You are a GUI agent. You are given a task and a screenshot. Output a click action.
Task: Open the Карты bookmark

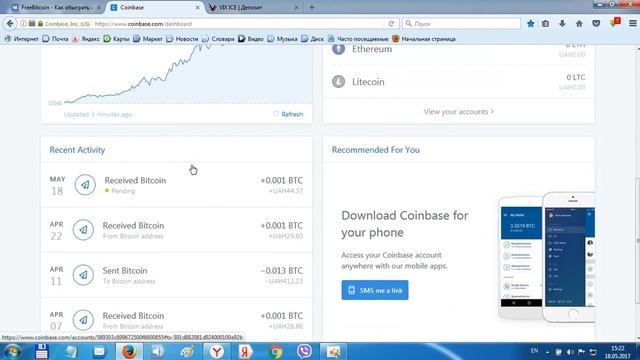[117, 39]
